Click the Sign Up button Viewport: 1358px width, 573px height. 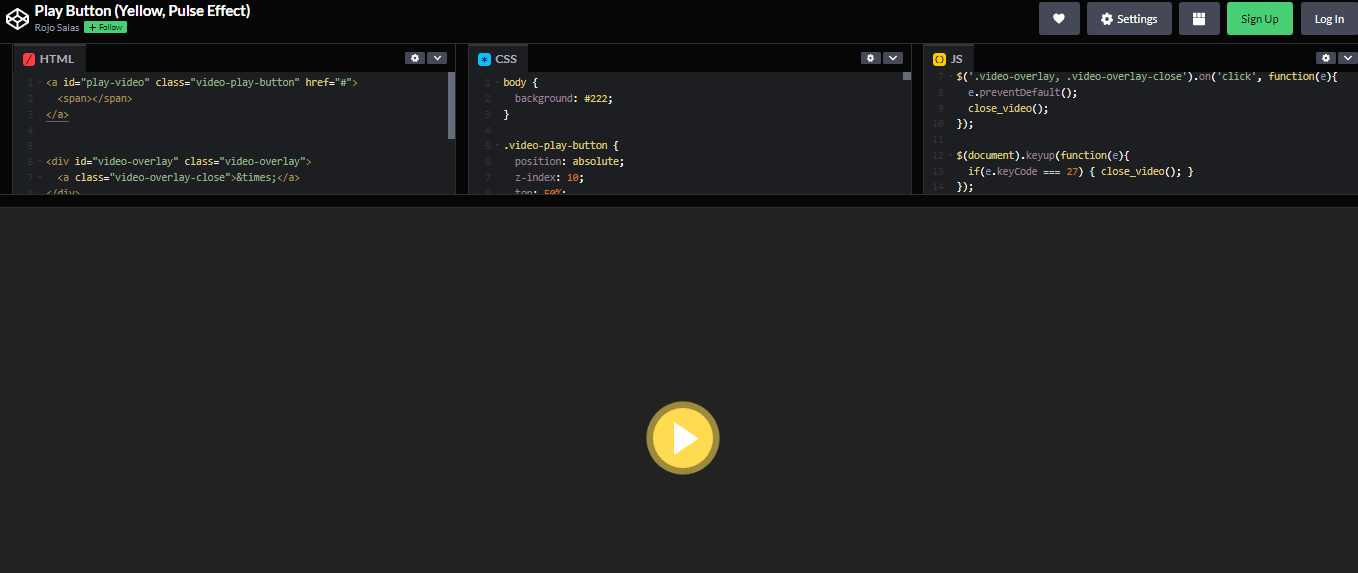(1259, 19)
